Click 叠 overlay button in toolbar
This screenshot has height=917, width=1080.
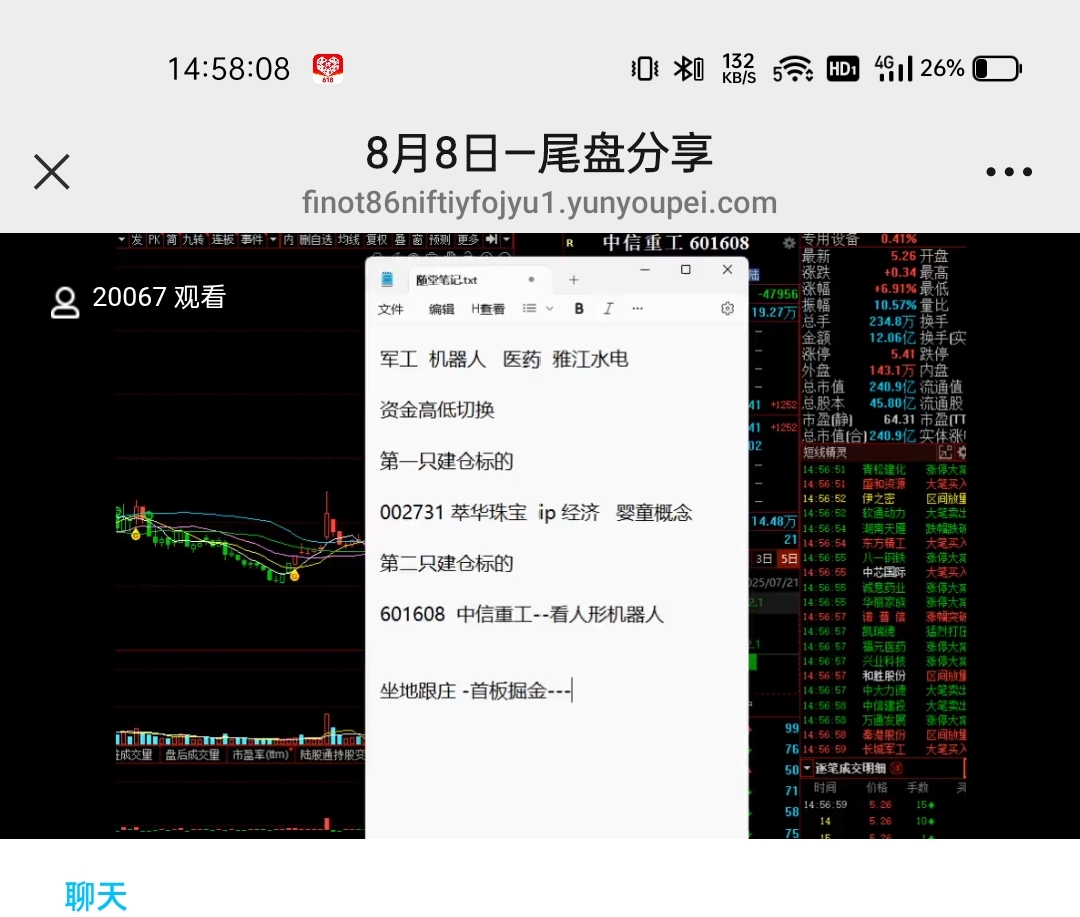pyautogui.click(x=400, y=240)
